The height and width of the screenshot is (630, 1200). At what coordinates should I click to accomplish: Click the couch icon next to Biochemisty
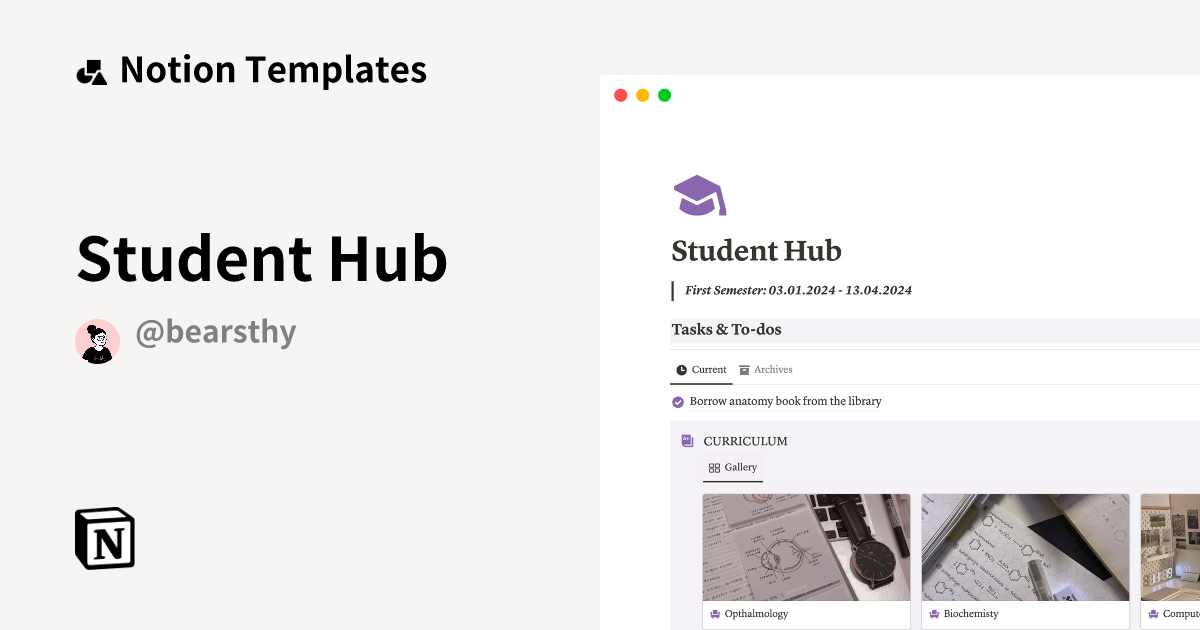(x=933, y=613)
